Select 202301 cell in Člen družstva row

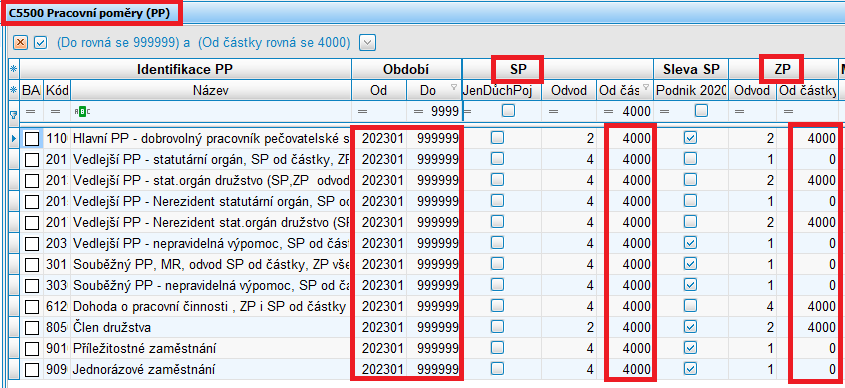pyautogui.click(x=379, y=328)
